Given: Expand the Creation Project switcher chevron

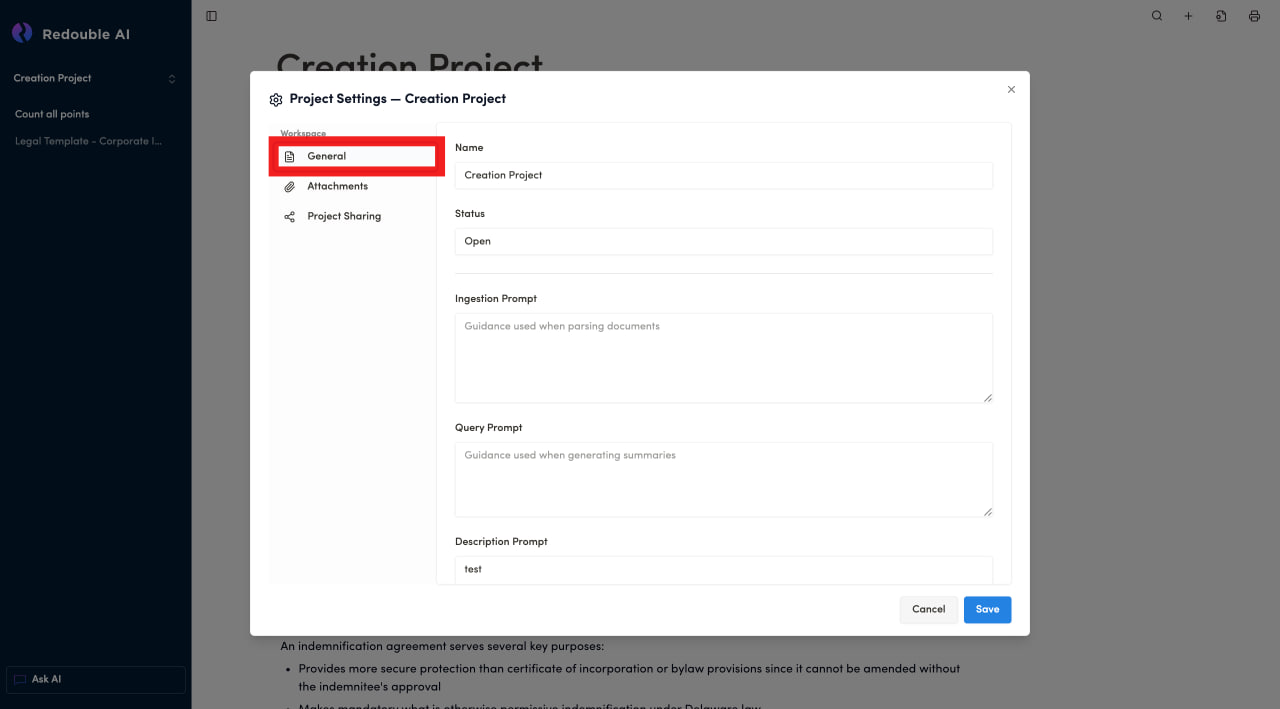Looking at the screenshot, I should (x=171, y=79).
